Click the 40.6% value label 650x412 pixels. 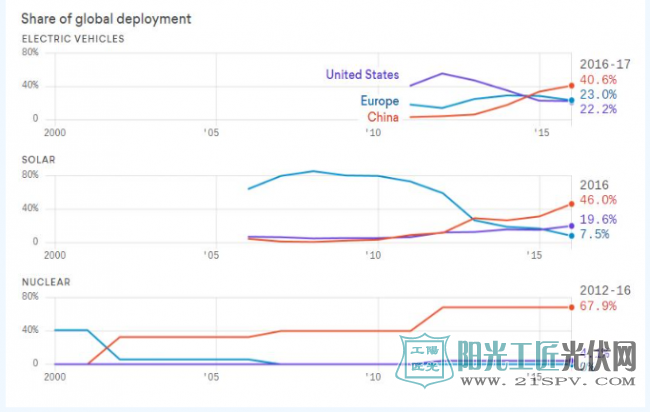598,79
